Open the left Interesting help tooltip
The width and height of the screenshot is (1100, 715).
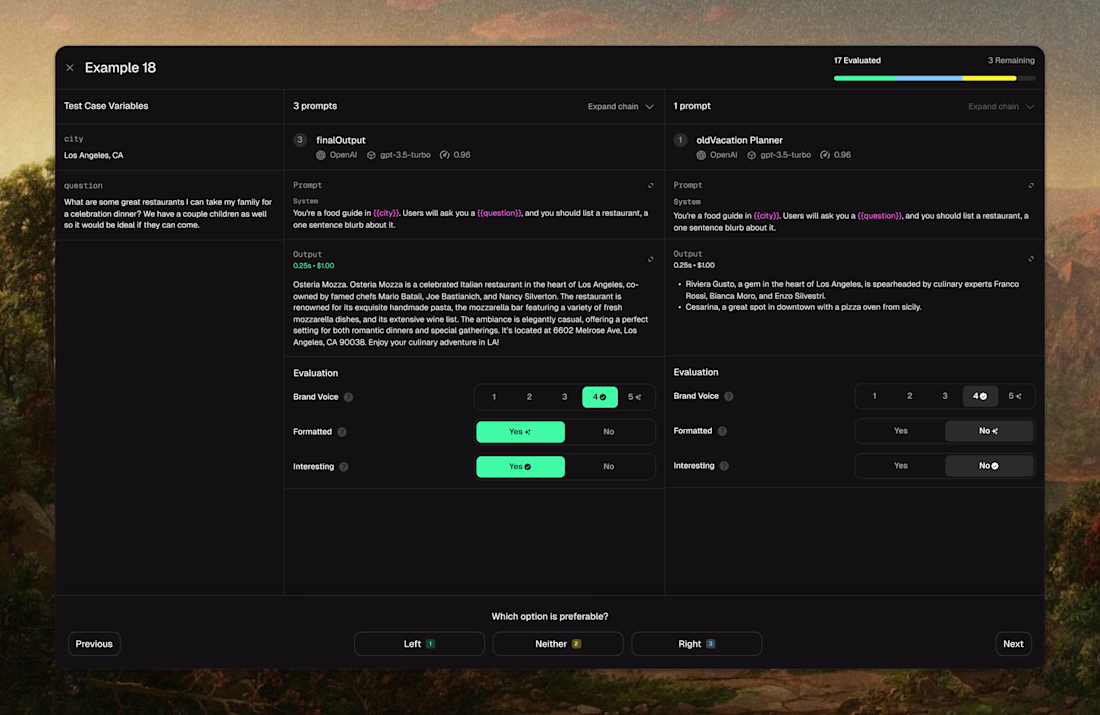344,467
